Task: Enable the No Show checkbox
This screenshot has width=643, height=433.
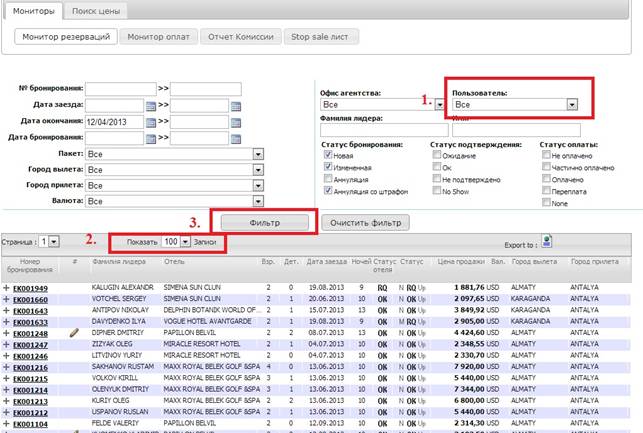Action: [437, 190]
